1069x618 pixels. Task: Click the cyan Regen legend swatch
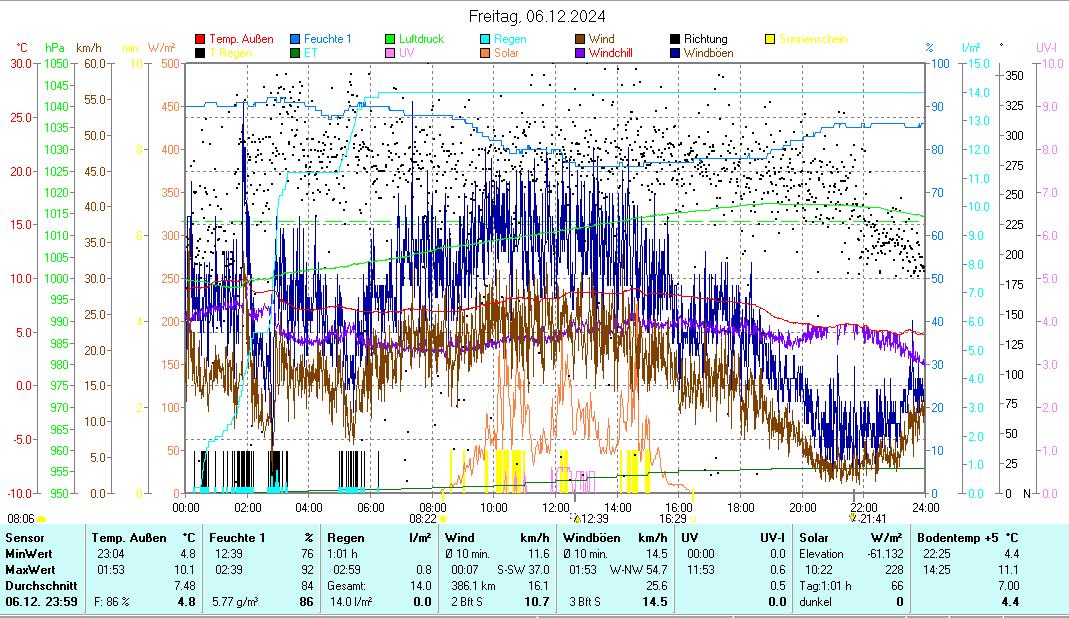tap(486, 40)
